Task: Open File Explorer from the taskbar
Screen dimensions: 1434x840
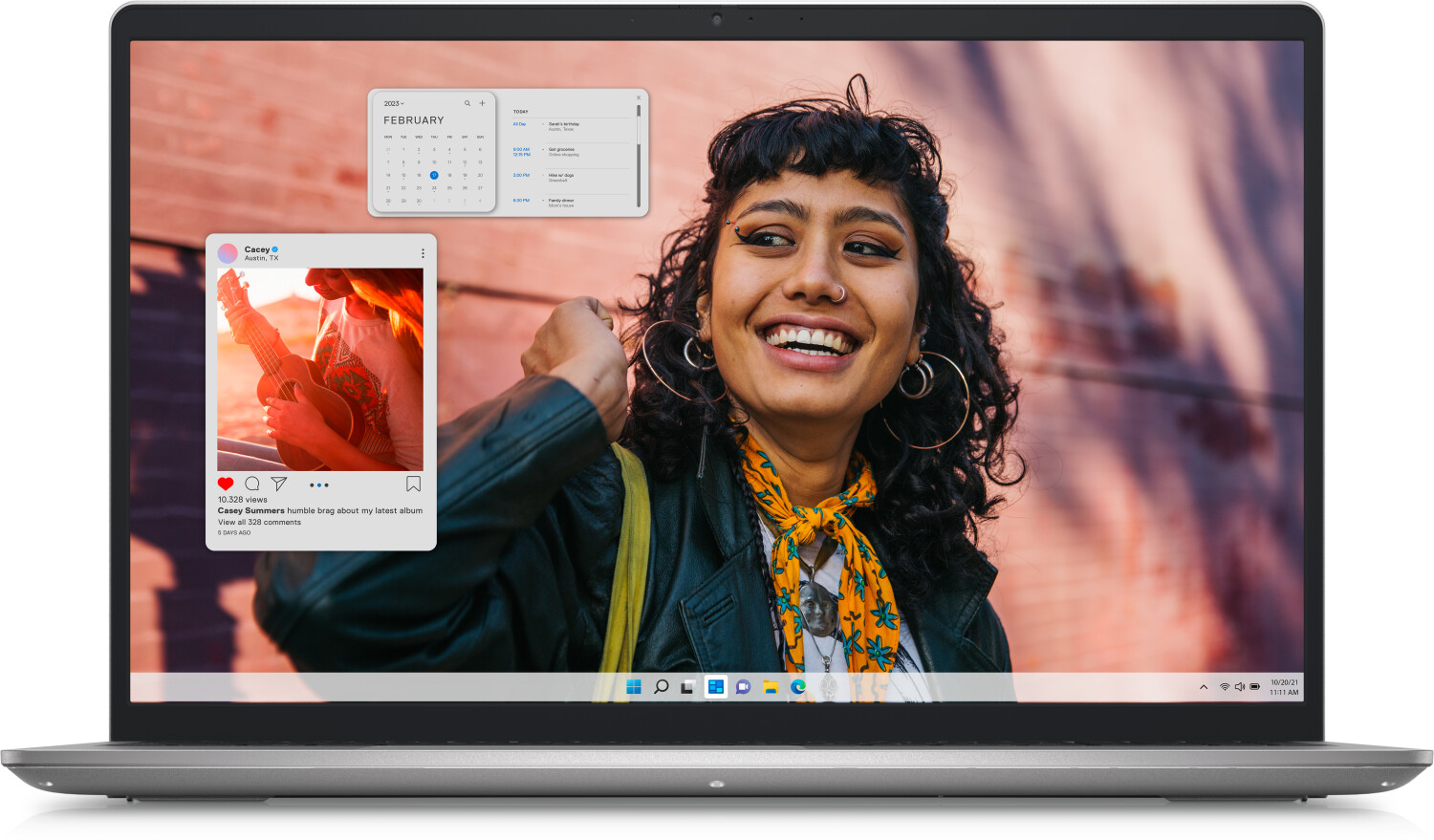Action: click(x=771, y=687)
